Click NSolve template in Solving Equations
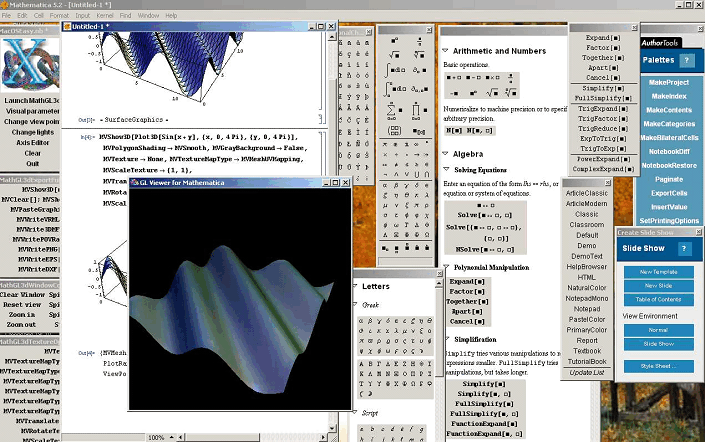This screenshot has height=442, width=705. coord(484,249)
